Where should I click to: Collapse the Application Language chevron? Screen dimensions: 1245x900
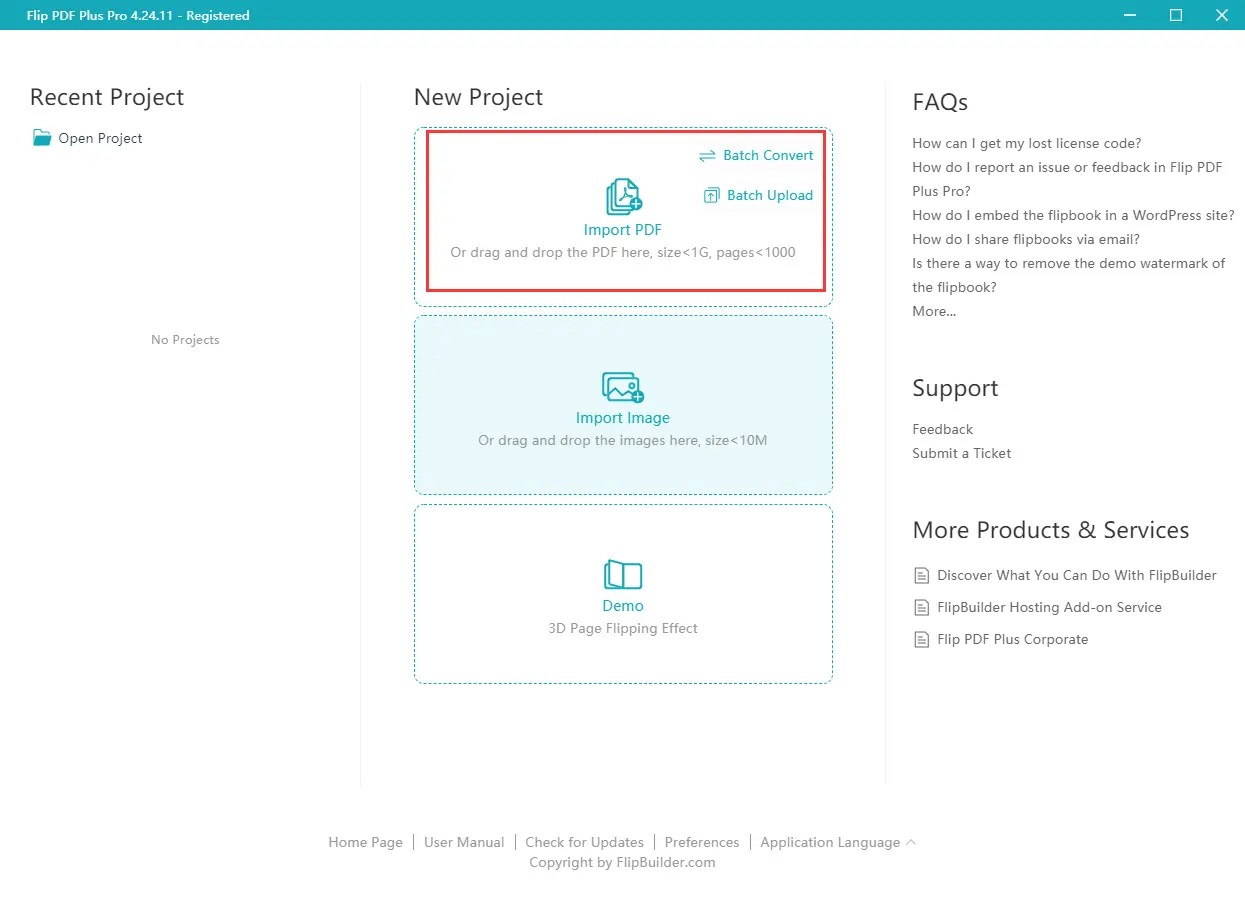pyautogui.click(x=910, y=842)
